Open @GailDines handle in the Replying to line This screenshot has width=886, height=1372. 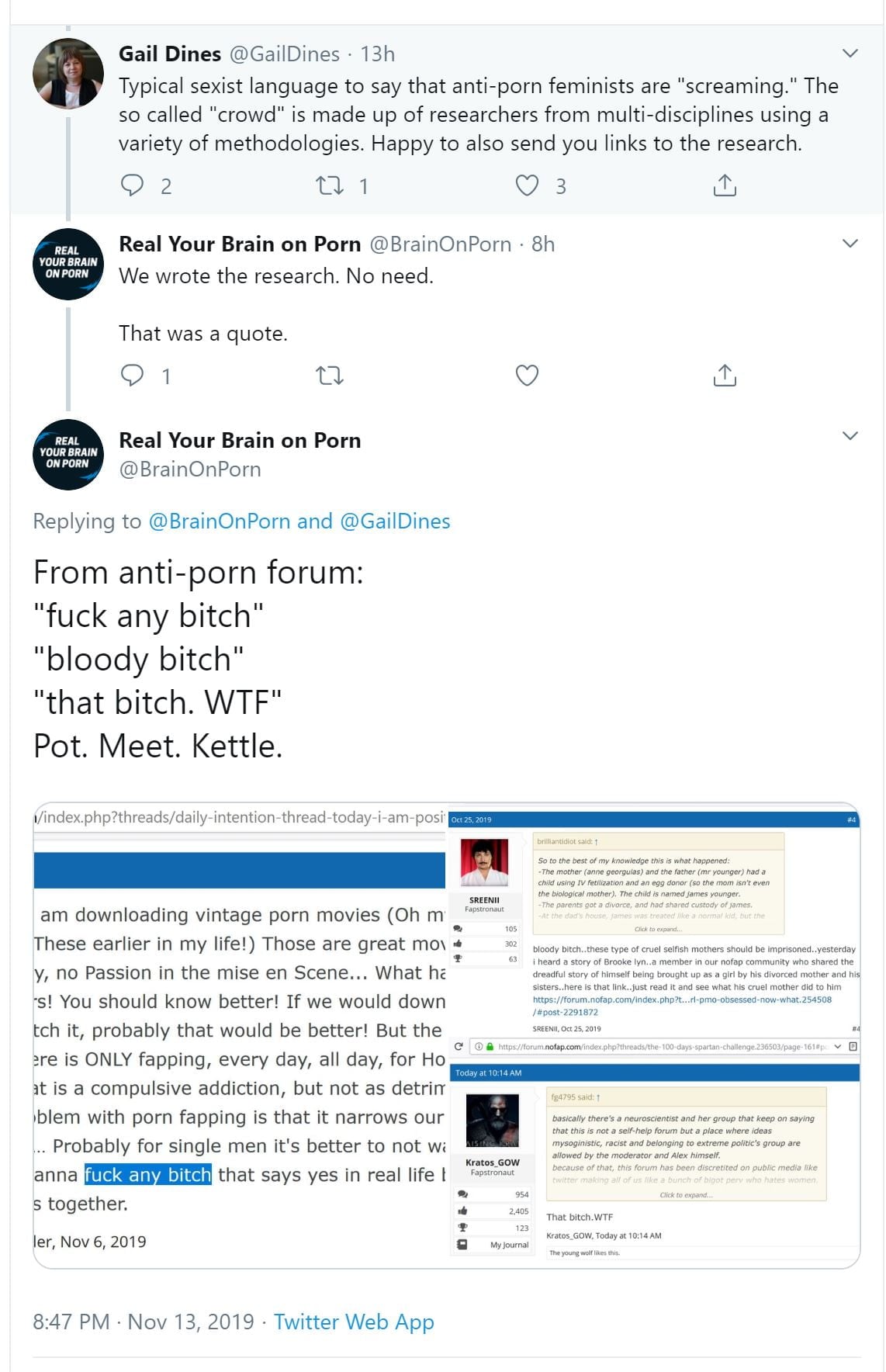tap(395, 521)
